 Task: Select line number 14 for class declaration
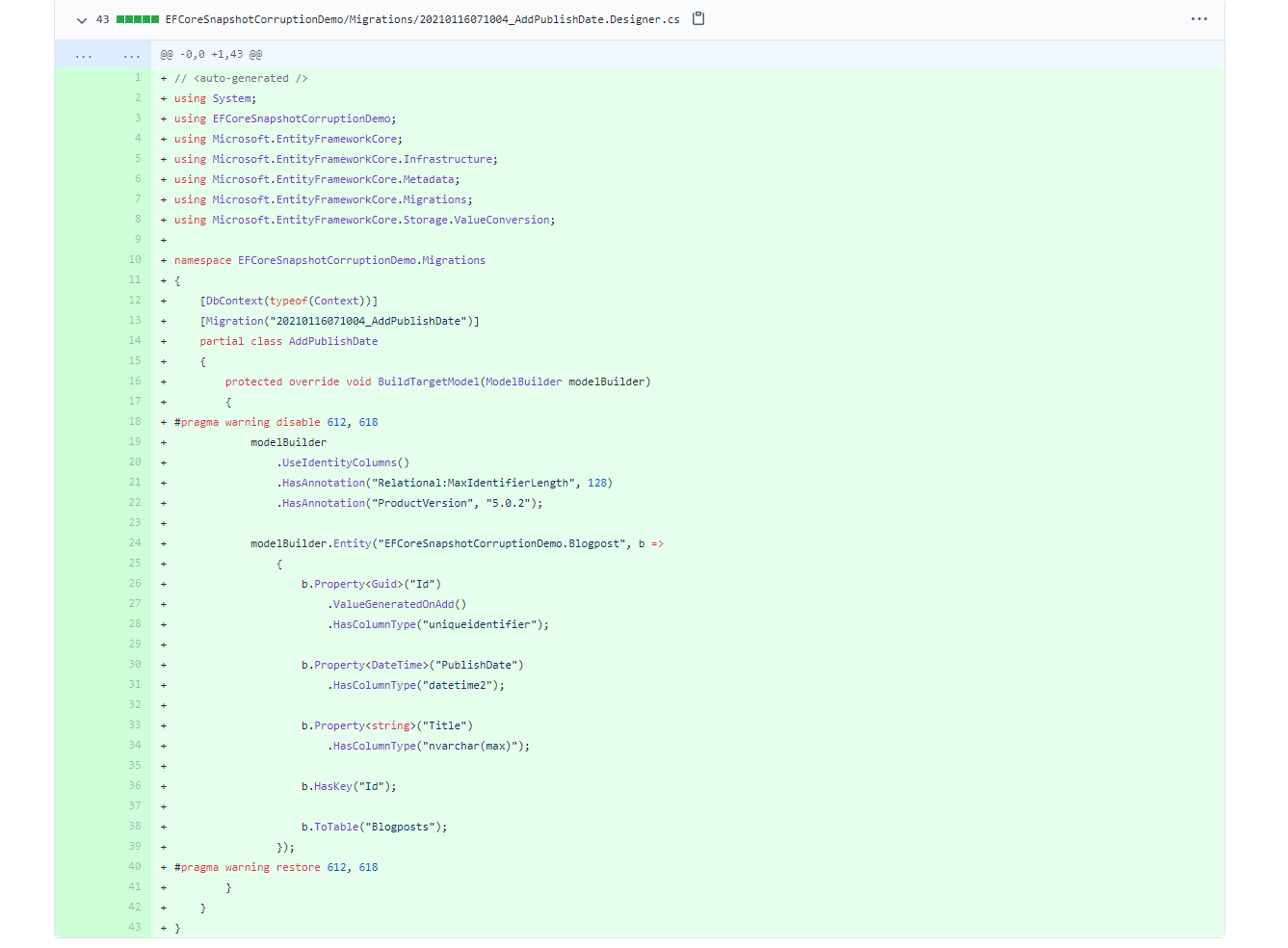tap(135, 341)
